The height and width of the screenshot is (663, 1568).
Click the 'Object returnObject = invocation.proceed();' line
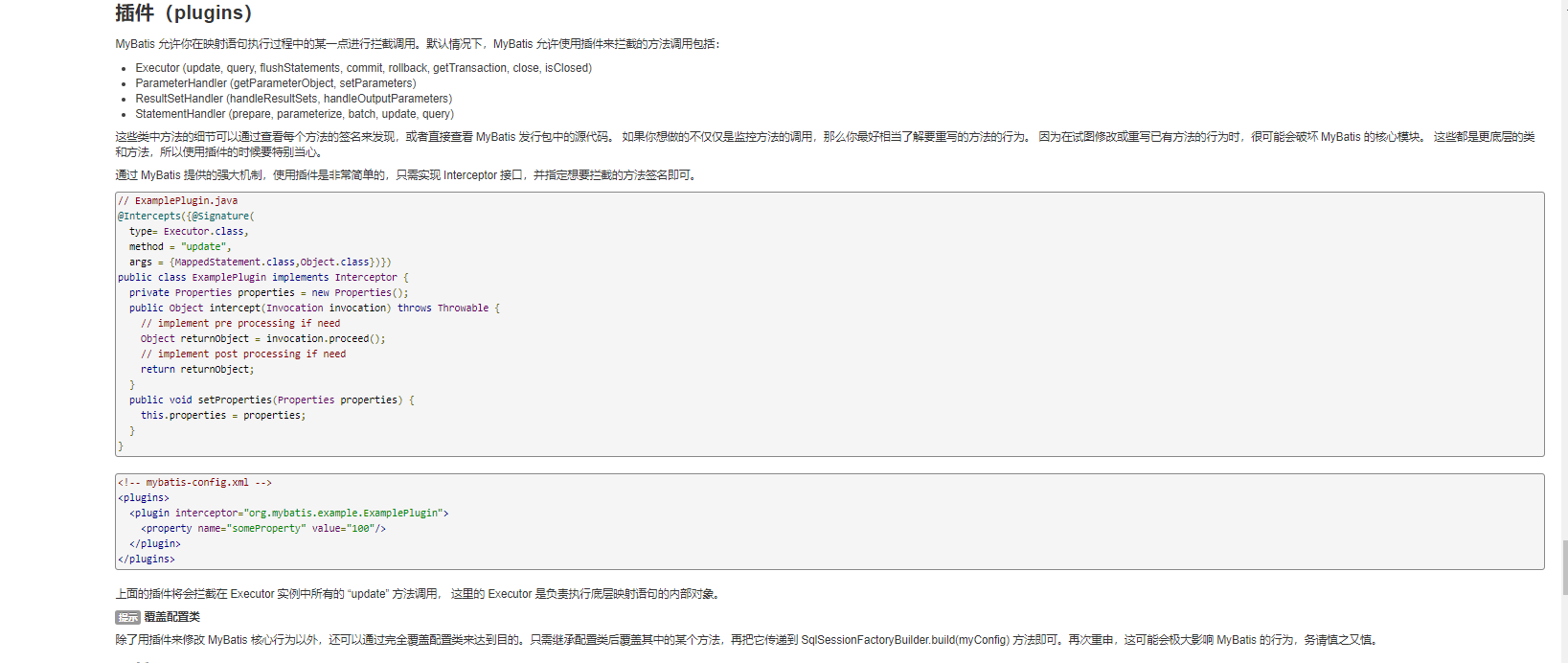point(263,339)
